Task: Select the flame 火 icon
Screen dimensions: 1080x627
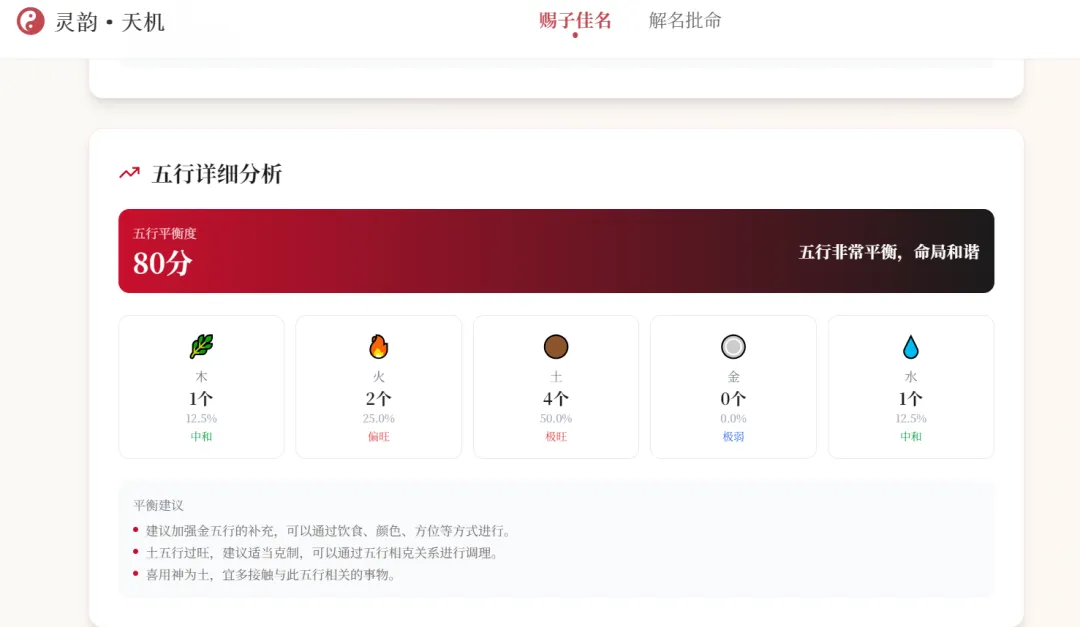Action: click(378, 346)
